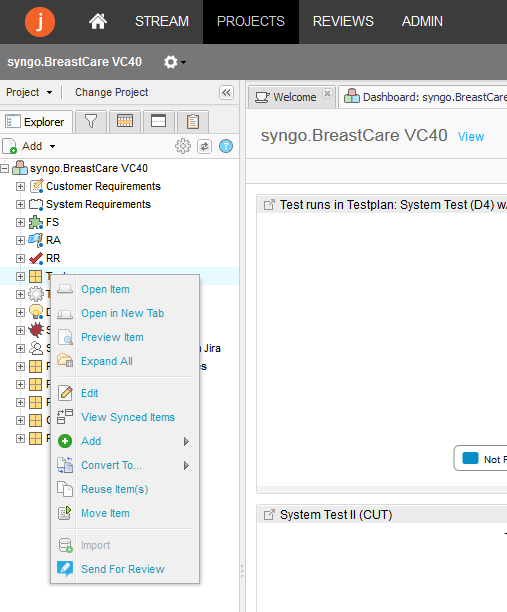Screen dimensions: 507x612
Task: Switch to the Dashboard: syngo.BreastCare tab
Action: [425, 97]
